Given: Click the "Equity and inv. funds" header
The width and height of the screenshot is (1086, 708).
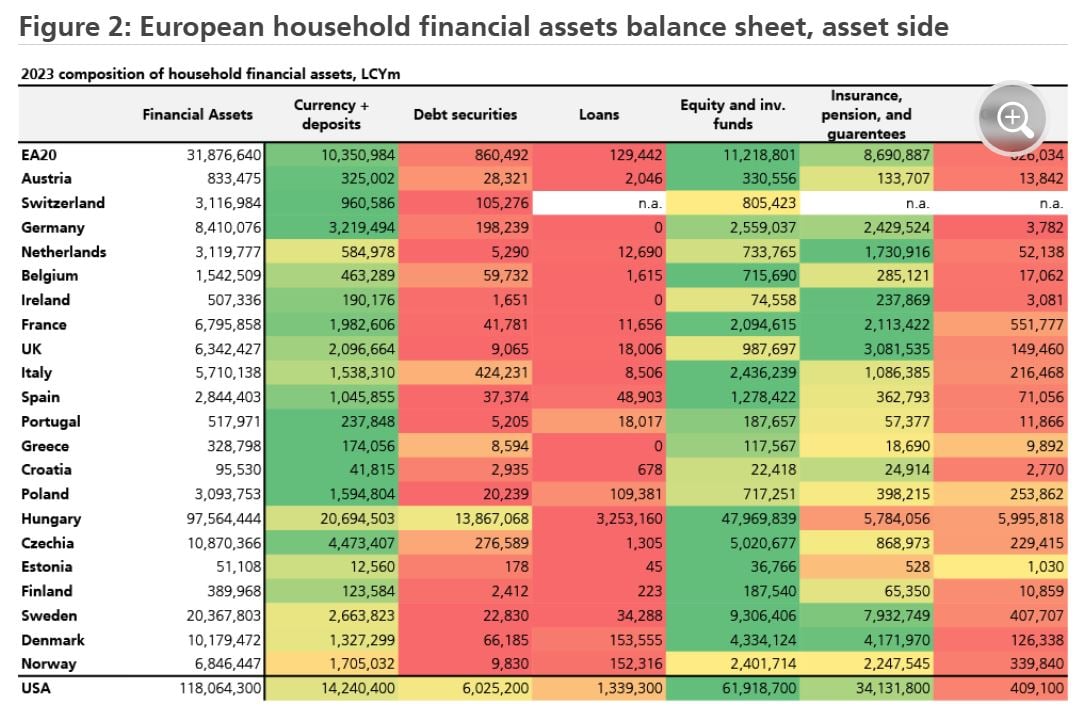Looking at the screenshot, I should click(x=733, y=114).
